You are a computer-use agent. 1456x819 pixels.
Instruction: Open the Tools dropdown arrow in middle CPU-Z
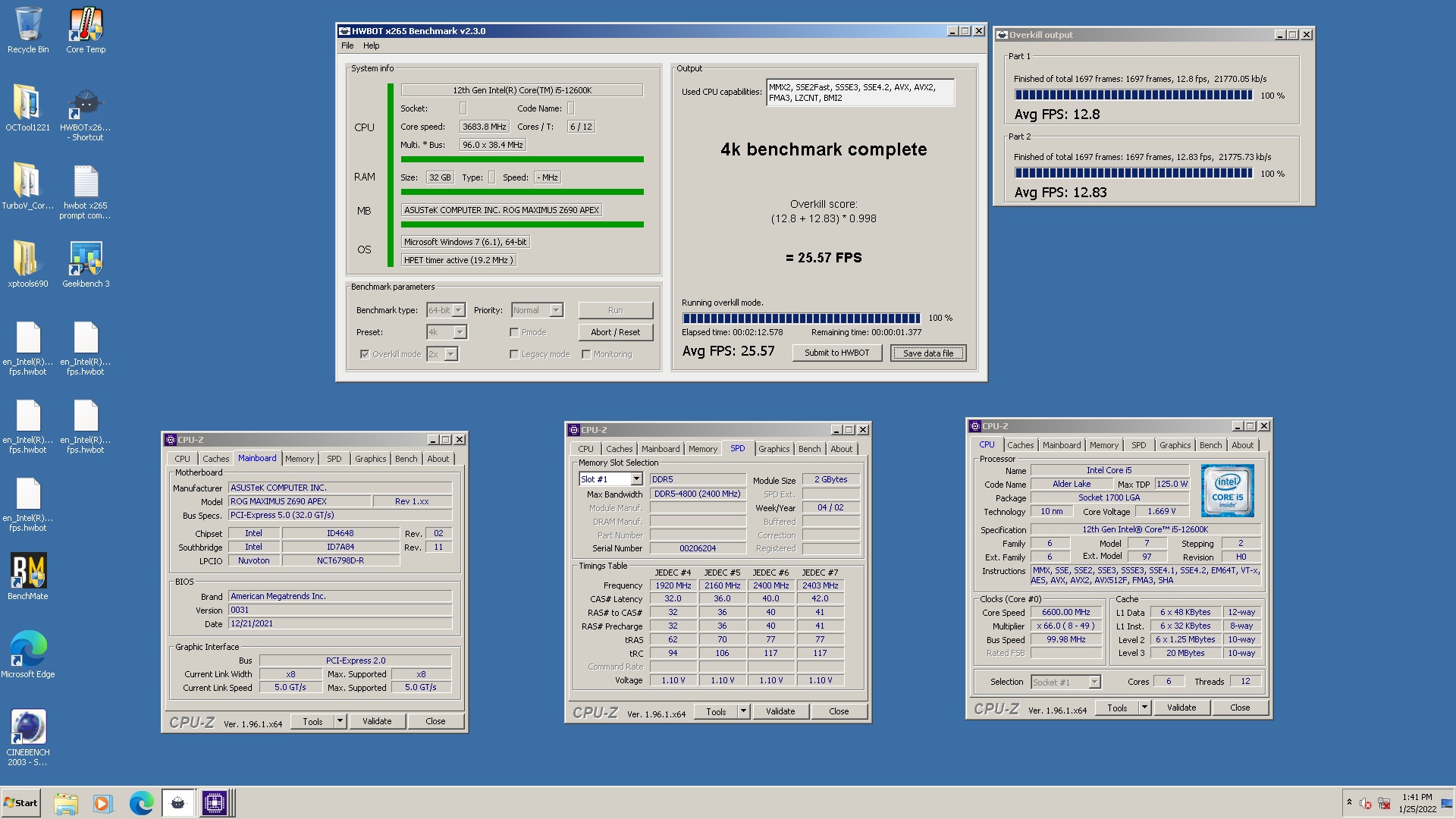(743, 711)
